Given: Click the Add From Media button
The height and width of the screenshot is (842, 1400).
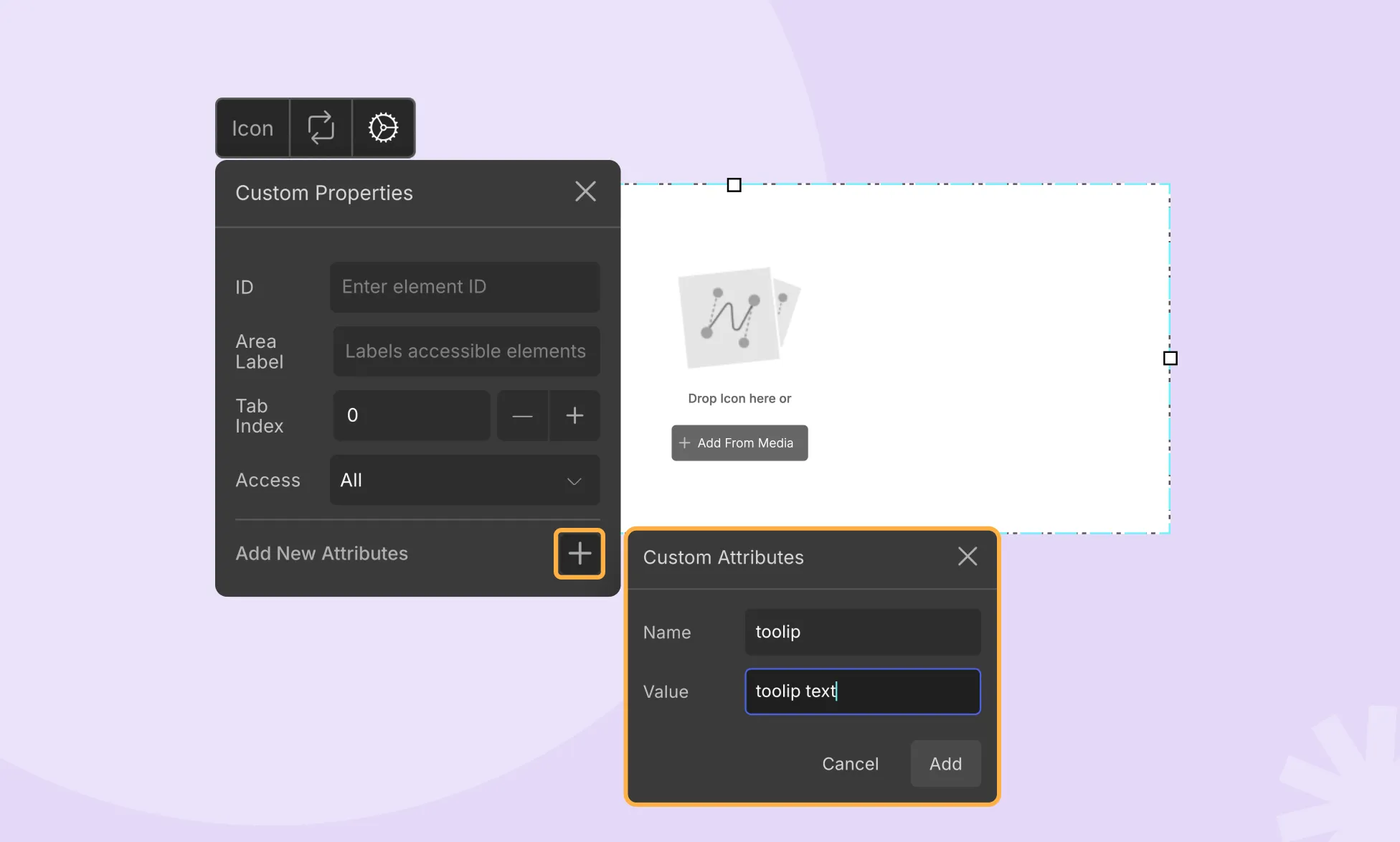Looking at the screenshot, I should click(x=739, y=443).
